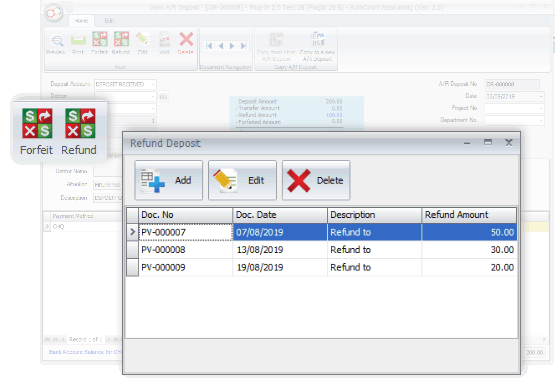Close the Refund Deposit dialog

tap(509, 142)
